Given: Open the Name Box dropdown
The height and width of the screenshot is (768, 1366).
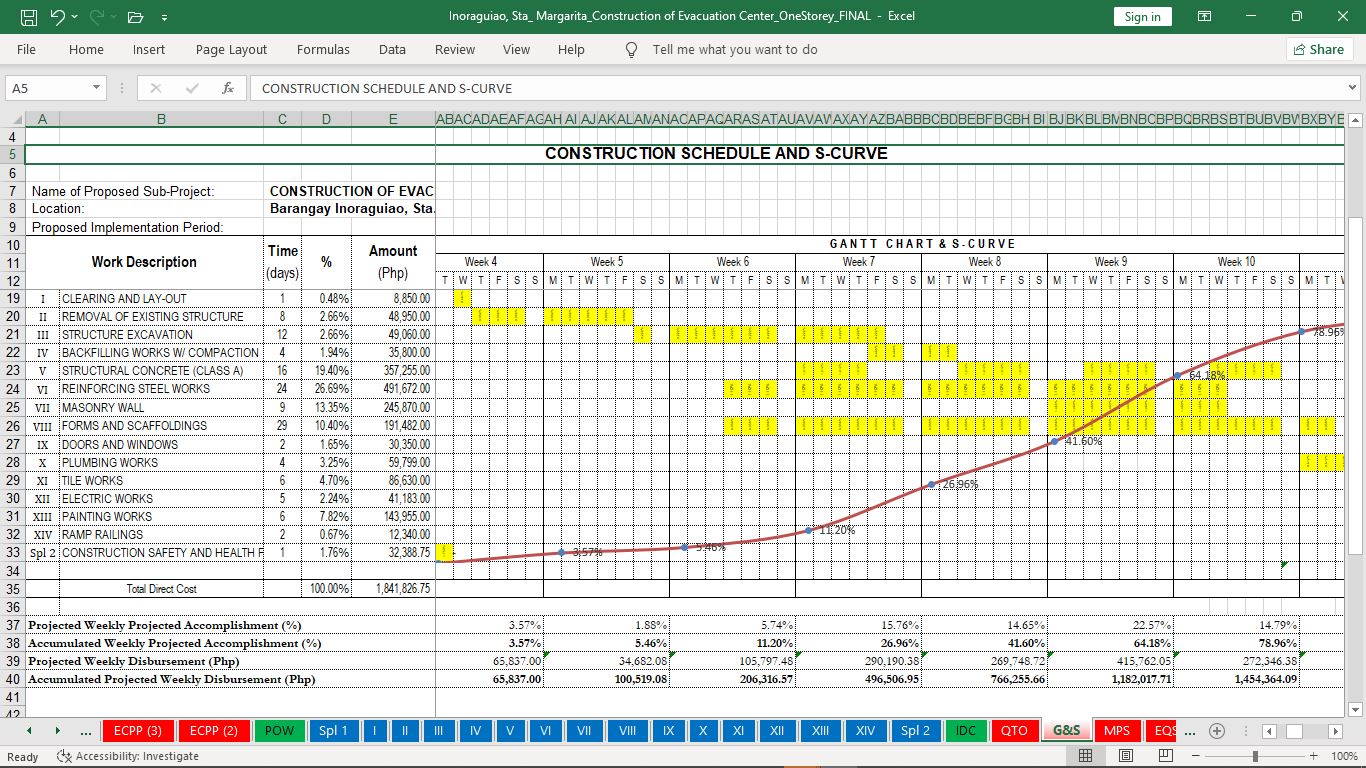Looking at the screenshot, I should [x=96, y=88].
